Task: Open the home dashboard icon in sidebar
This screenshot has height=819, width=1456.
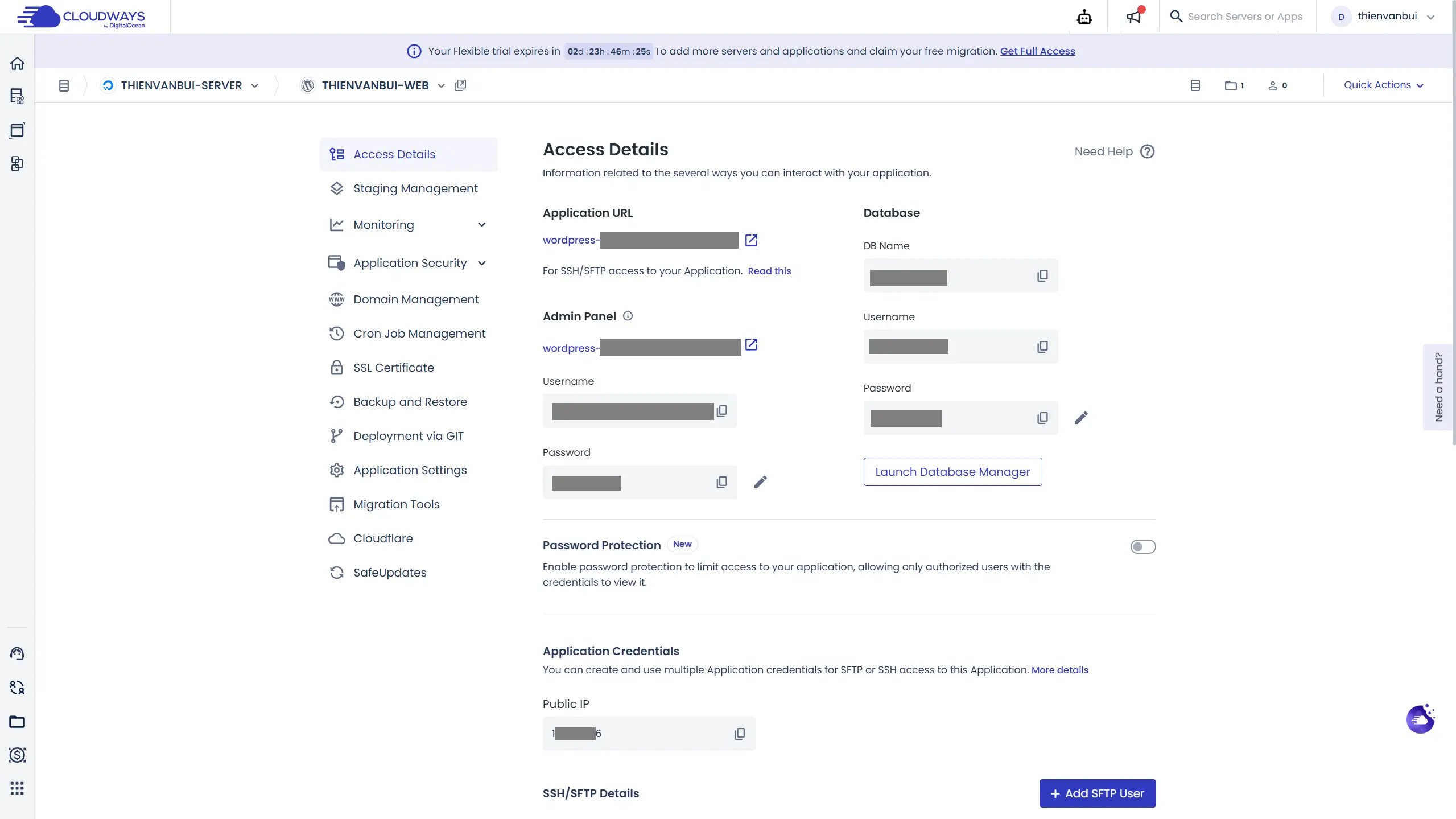Action: point(17,63)
